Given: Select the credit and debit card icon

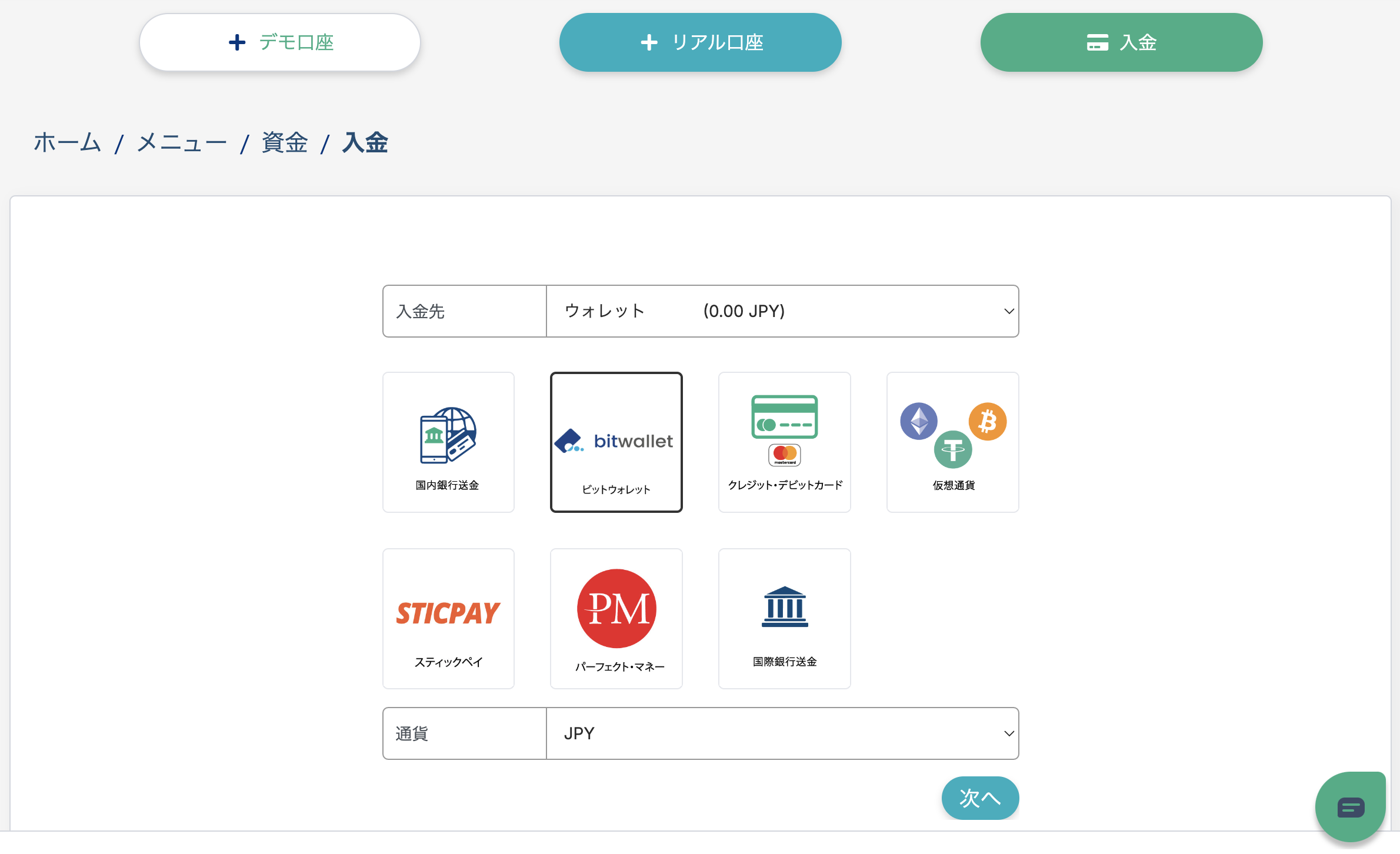Looking at the screenshot, I should 784,442.
